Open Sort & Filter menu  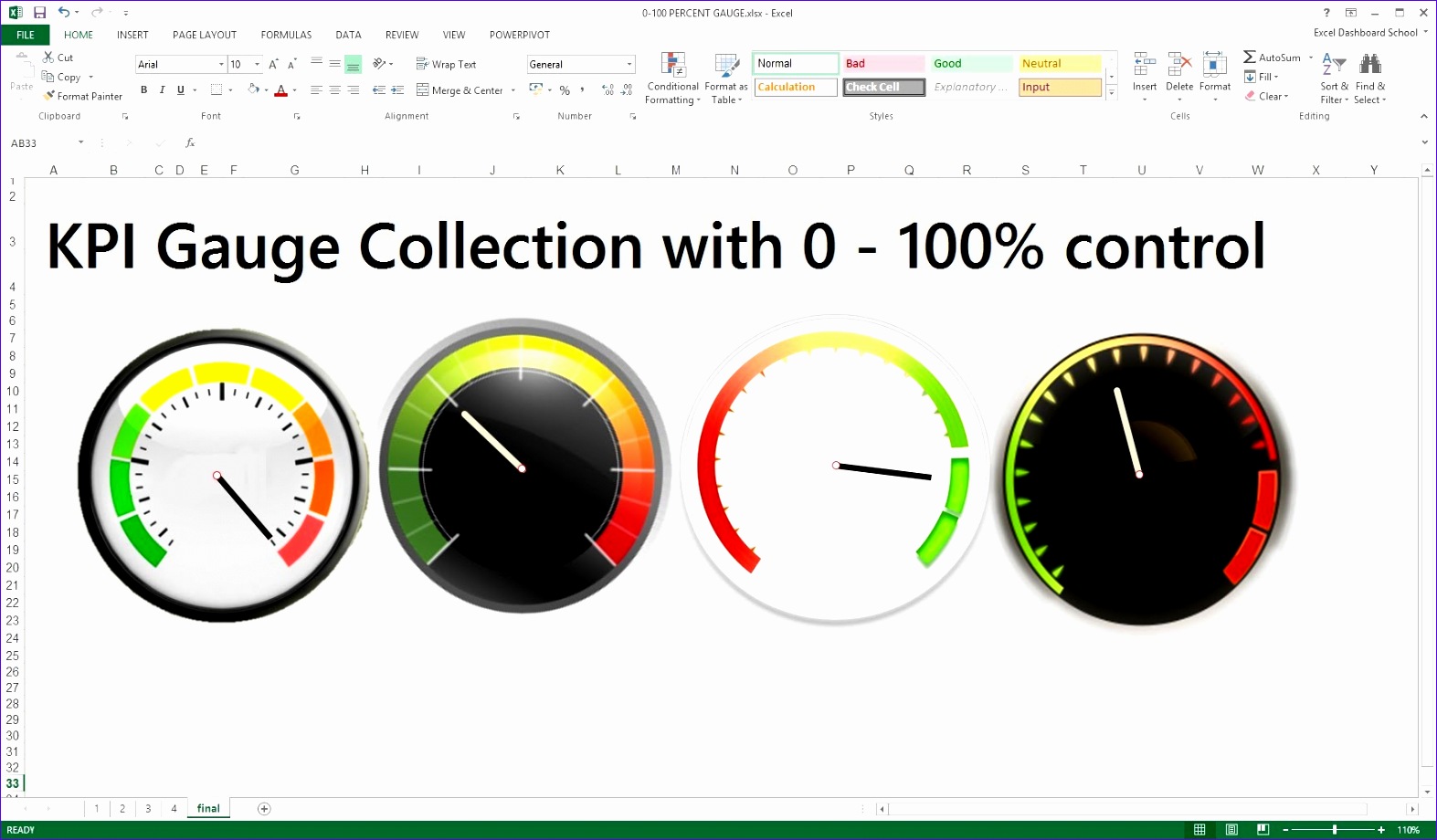coord(1334,79)
